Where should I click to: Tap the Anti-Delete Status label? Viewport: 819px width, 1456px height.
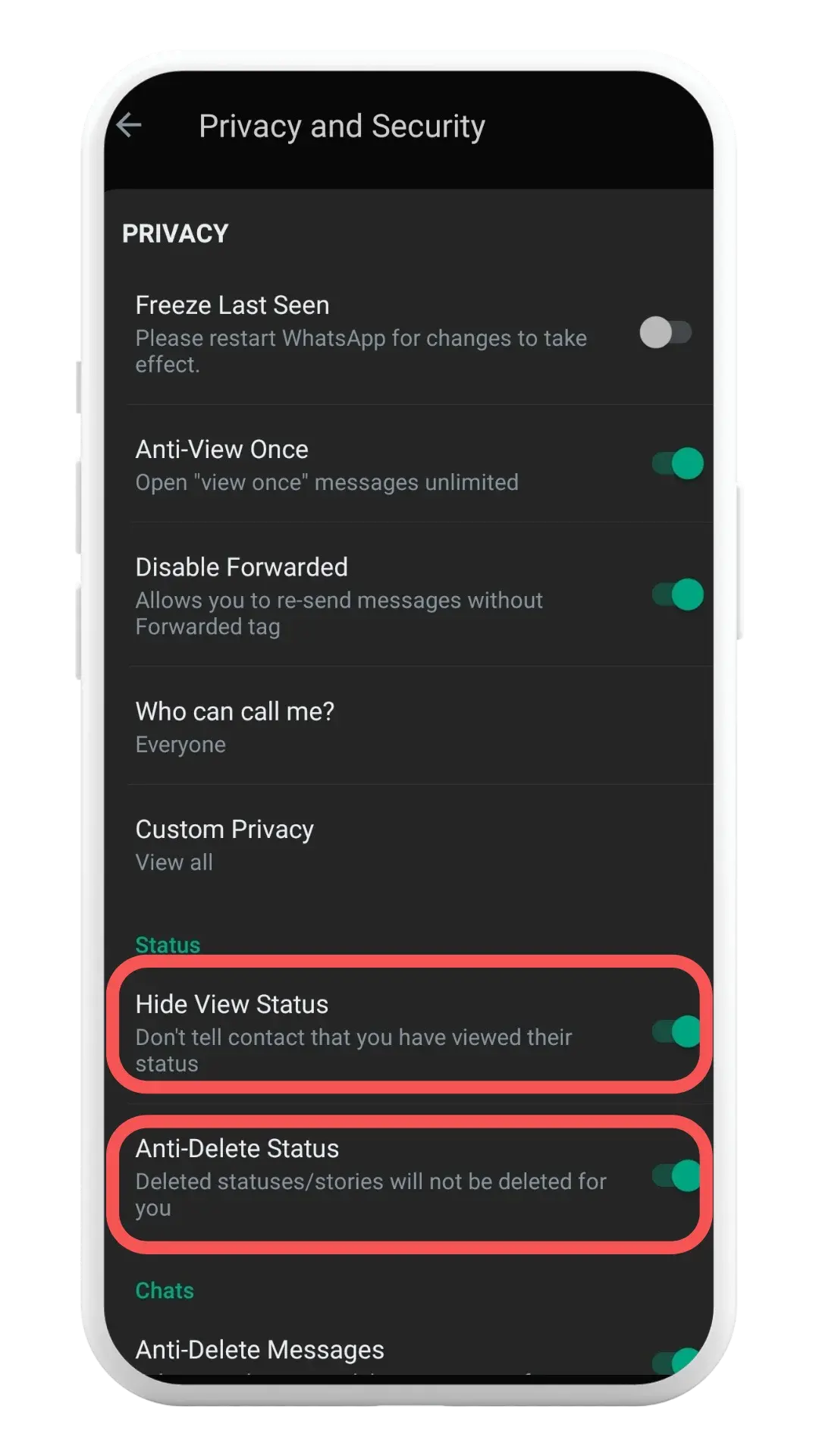[x=237, y=1148]
